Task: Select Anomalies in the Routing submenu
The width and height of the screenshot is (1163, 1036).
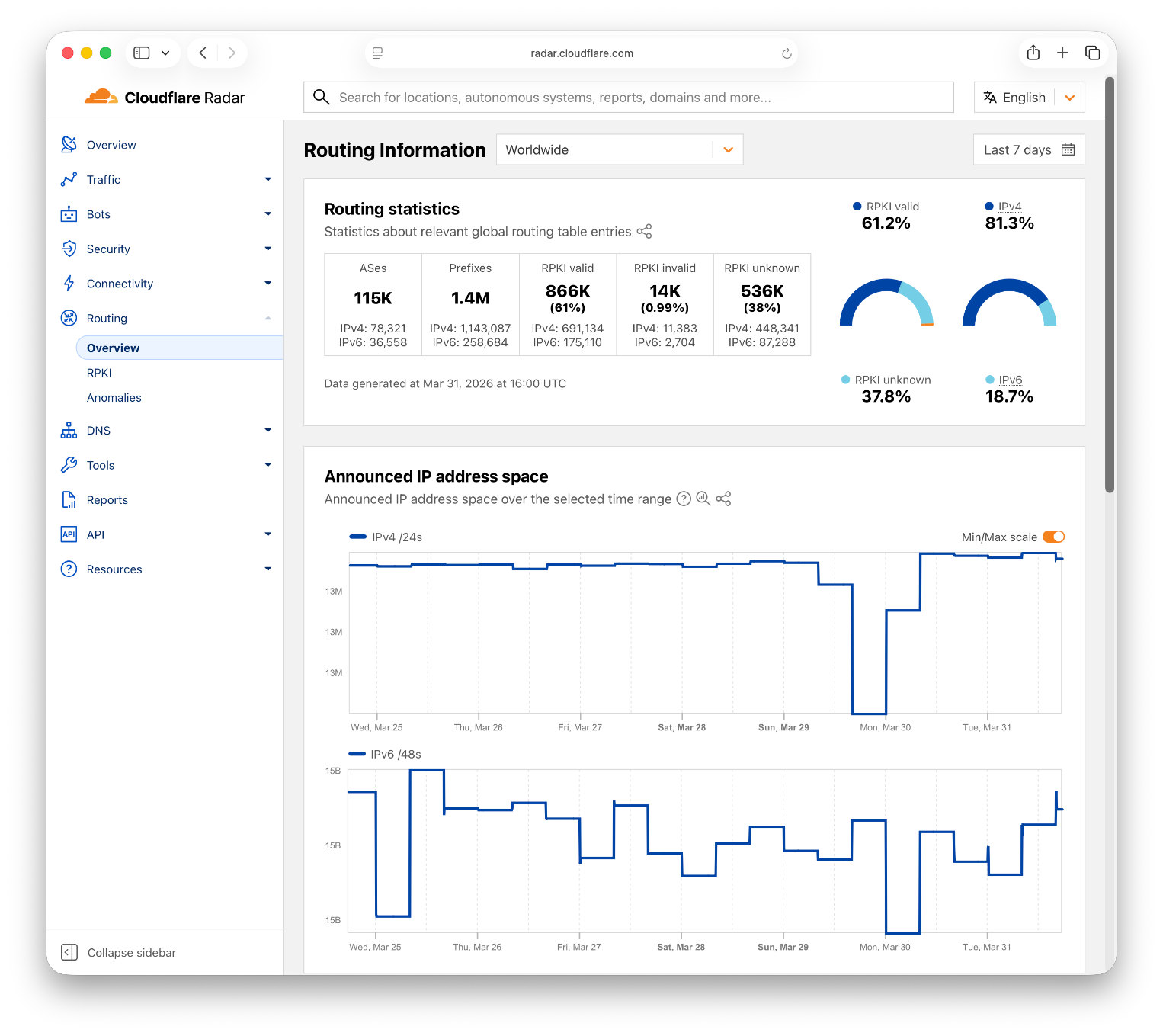Action: (x=114, y=398)
